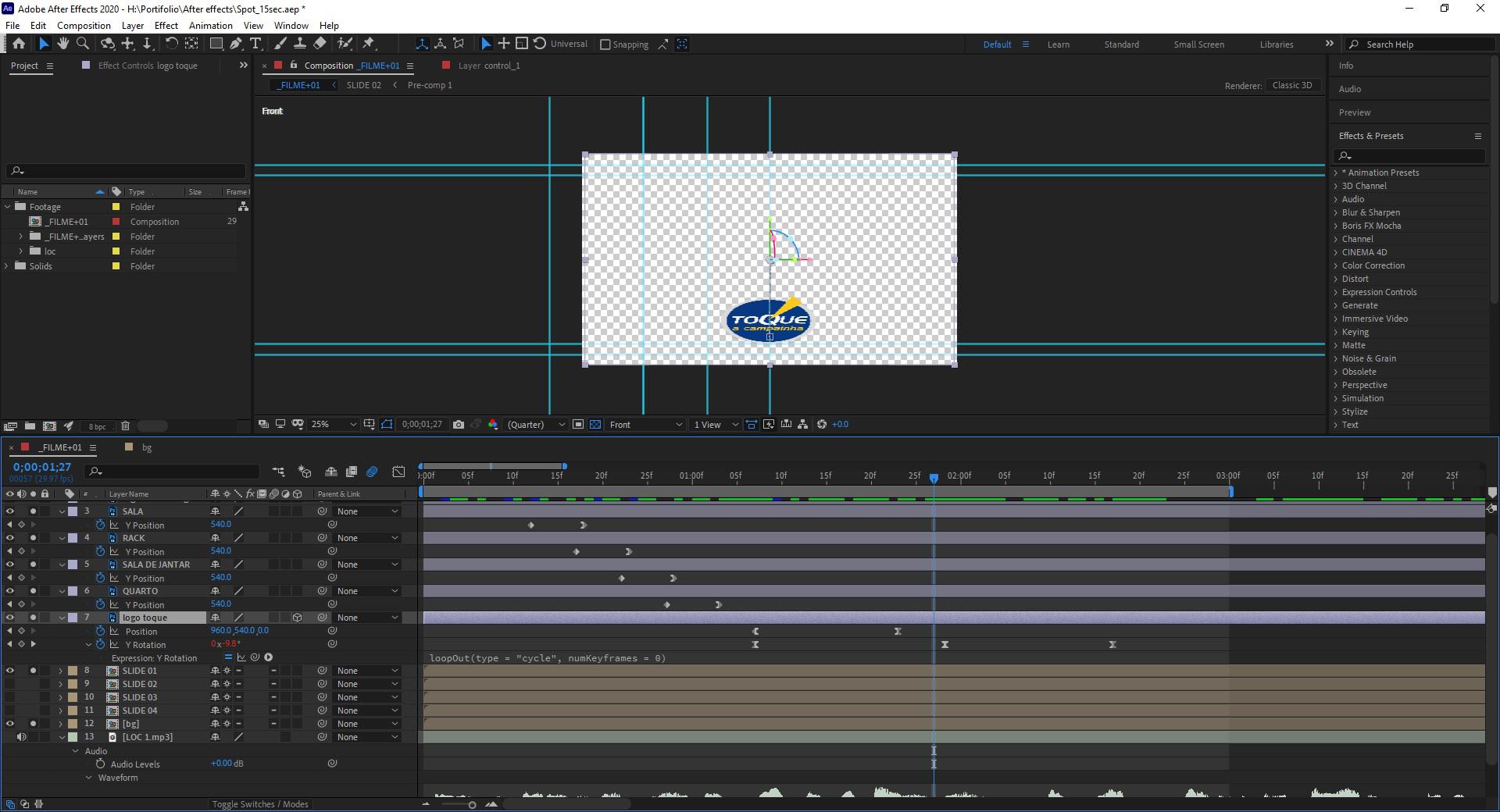Toggle visibility of QUARTO layer
This screenshot has width=1500, height=812.
[10, 591]
